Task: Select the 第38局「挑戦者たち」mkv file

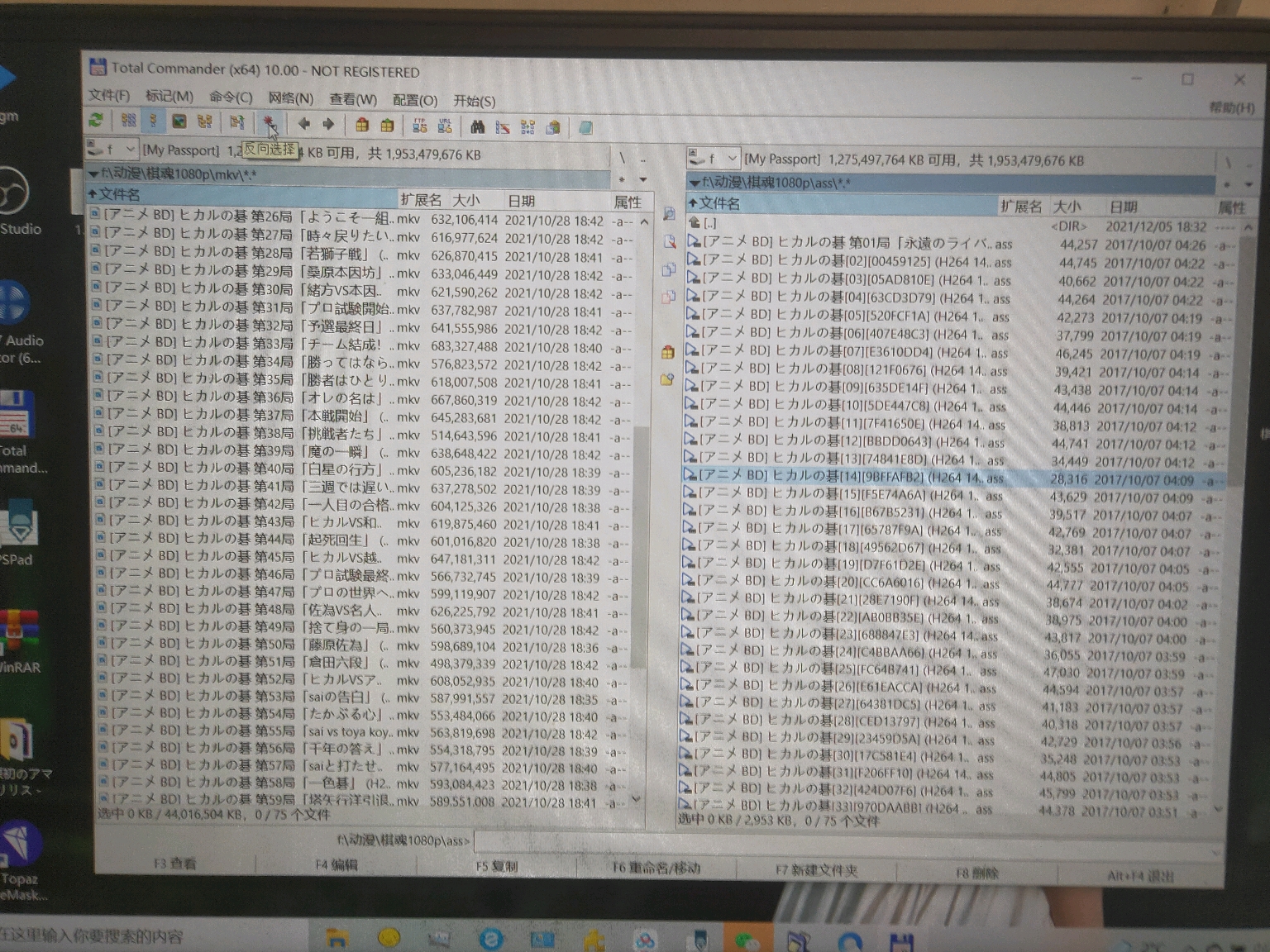Action: (x=360, y=433)
